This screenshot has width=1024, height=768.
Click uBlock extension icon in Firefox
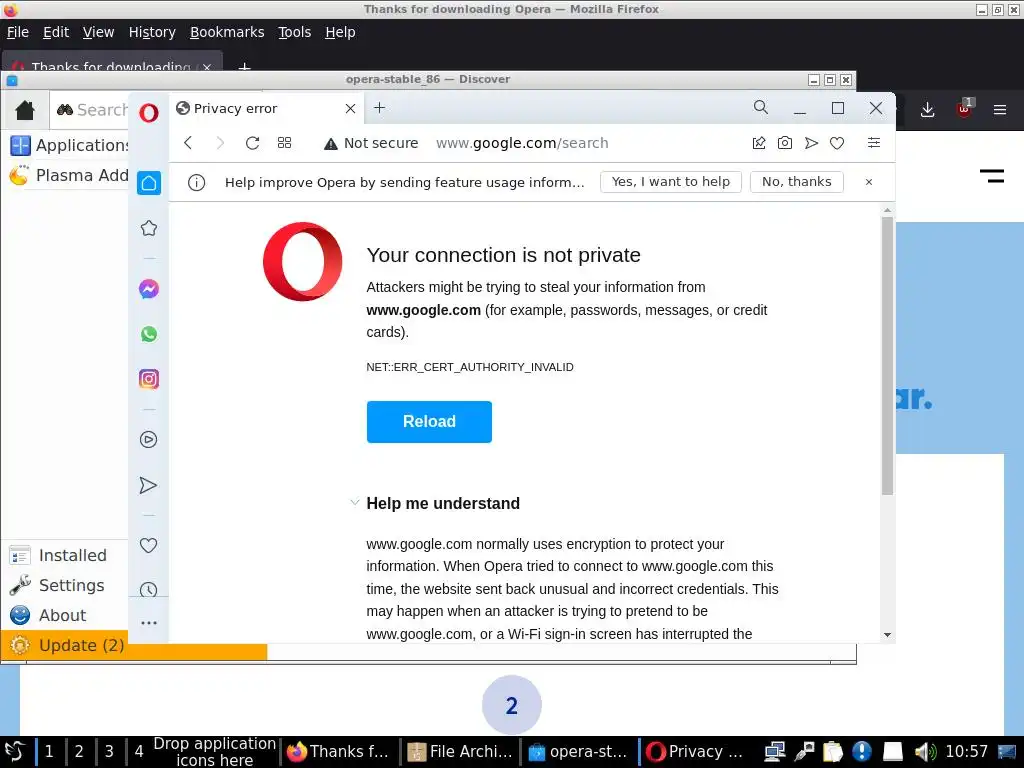[x=964, y=110]
